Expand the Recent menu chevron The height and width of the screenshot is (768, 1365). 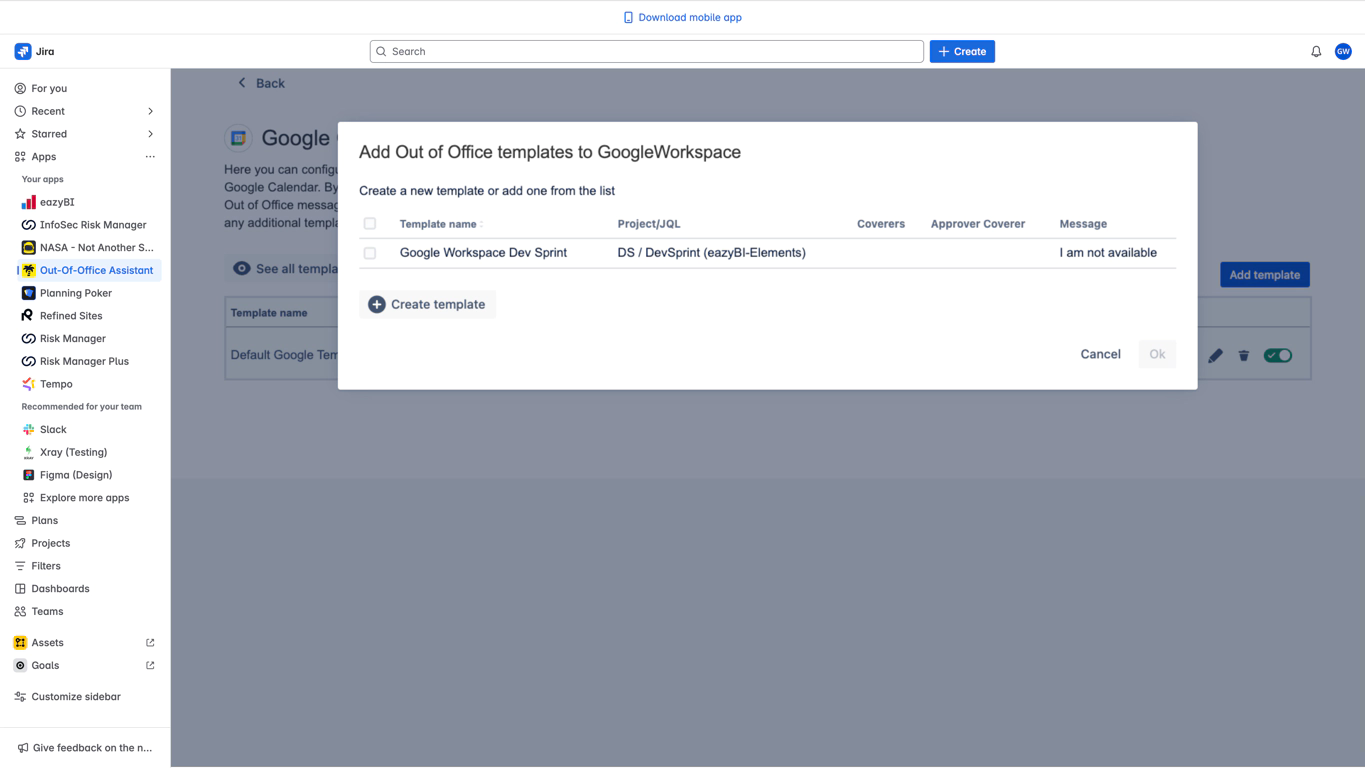[151, 111]
